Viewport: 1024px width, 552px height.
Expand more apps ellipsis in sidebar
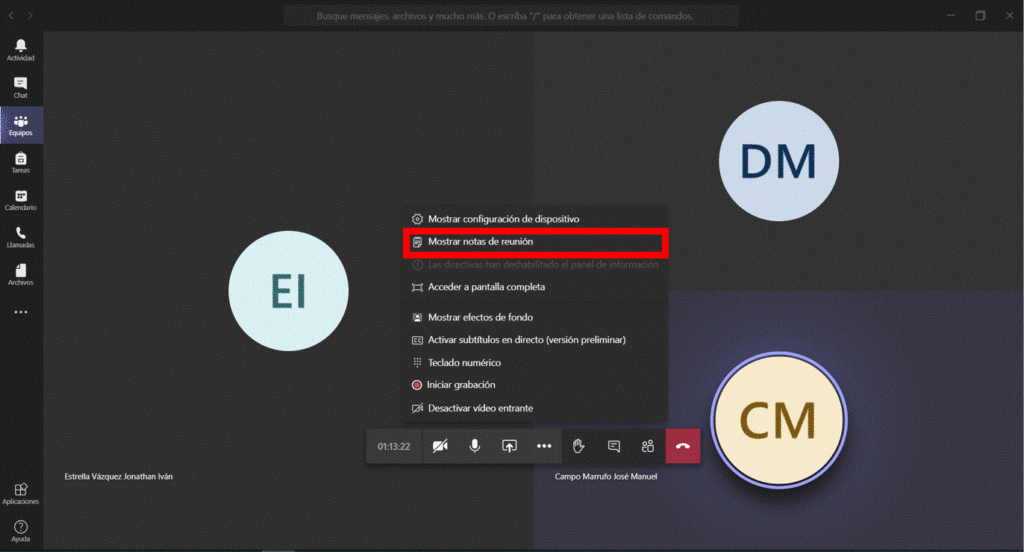tap(21, 312)
